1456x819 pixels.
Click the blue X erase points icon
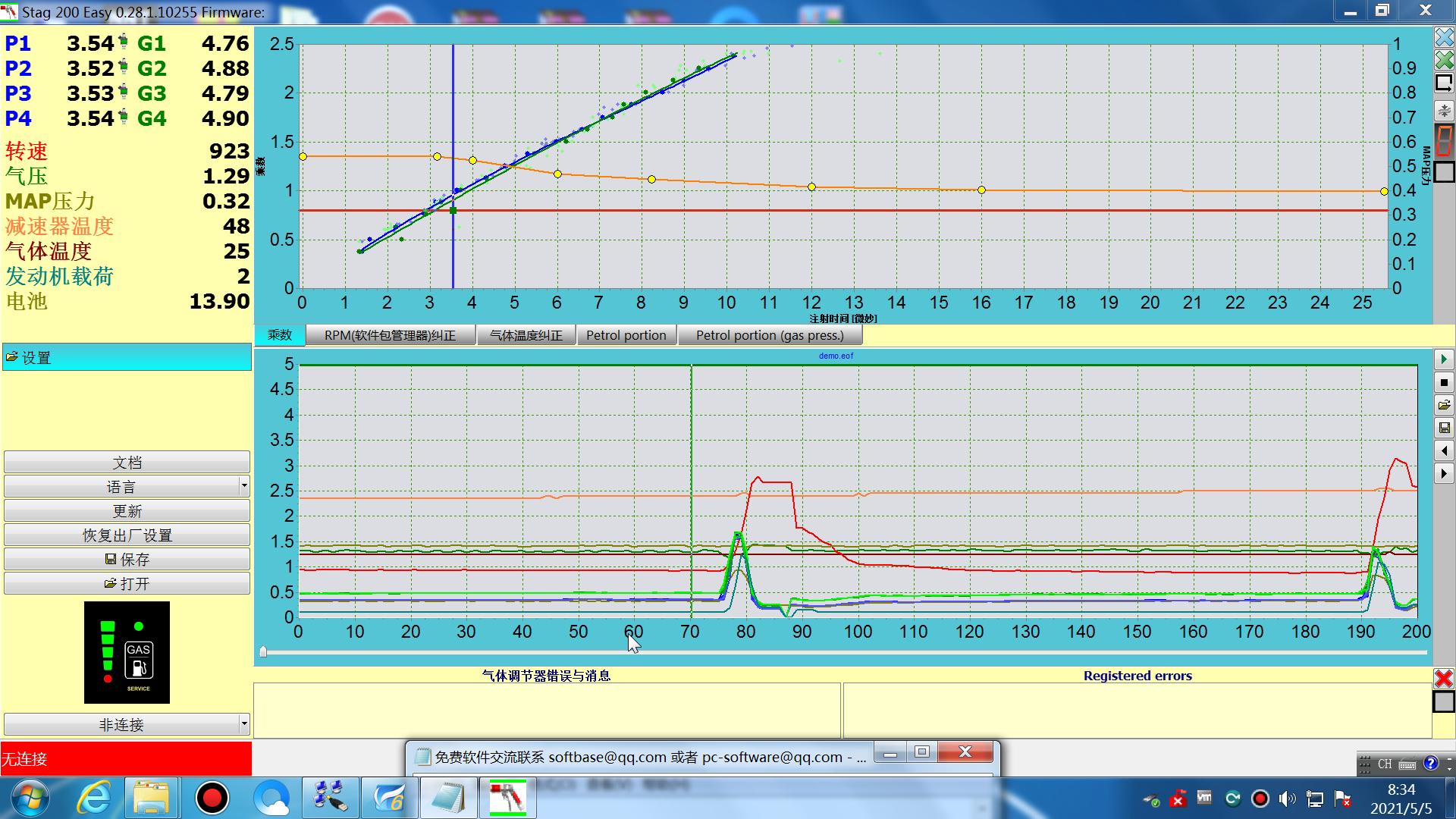[1444, 37]
